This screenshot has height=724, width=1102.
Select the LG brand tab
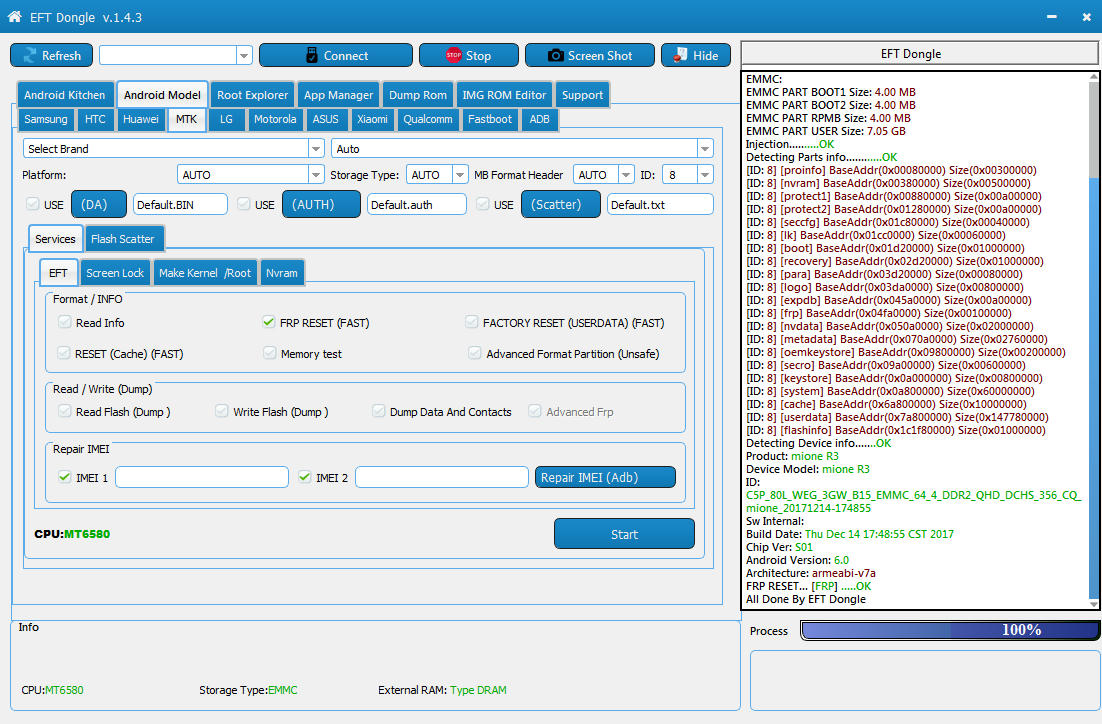(x=226, y=119)
